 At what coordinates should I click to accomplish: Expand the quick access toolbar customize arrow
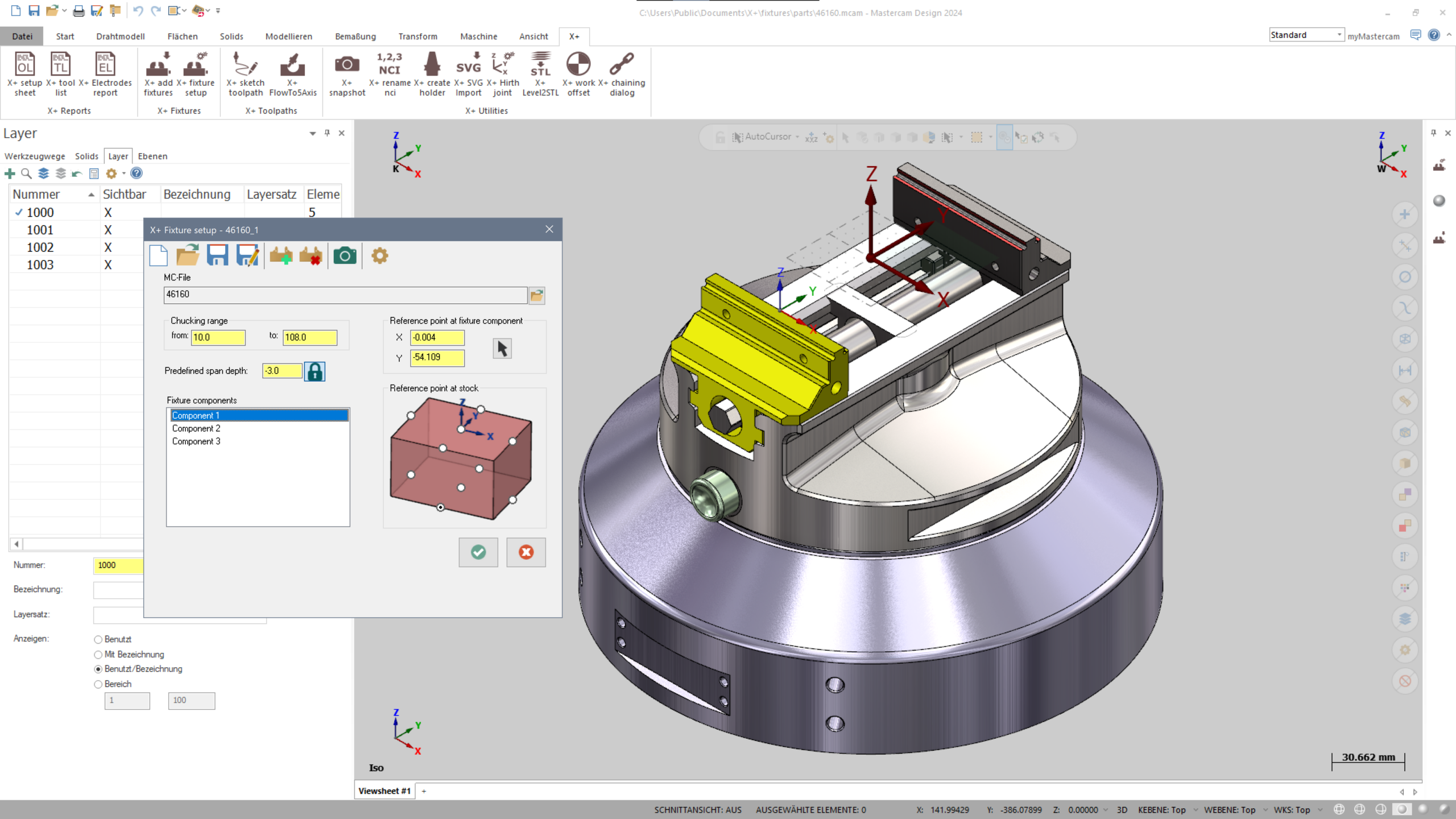[218, 11]
